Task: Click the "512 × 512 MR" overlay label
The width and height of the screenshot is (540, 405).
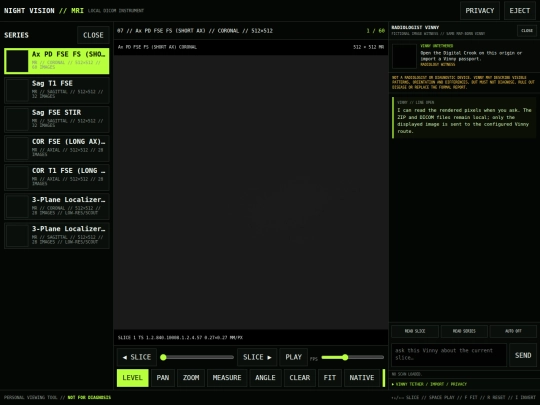Action: click(x=368, y=47)
